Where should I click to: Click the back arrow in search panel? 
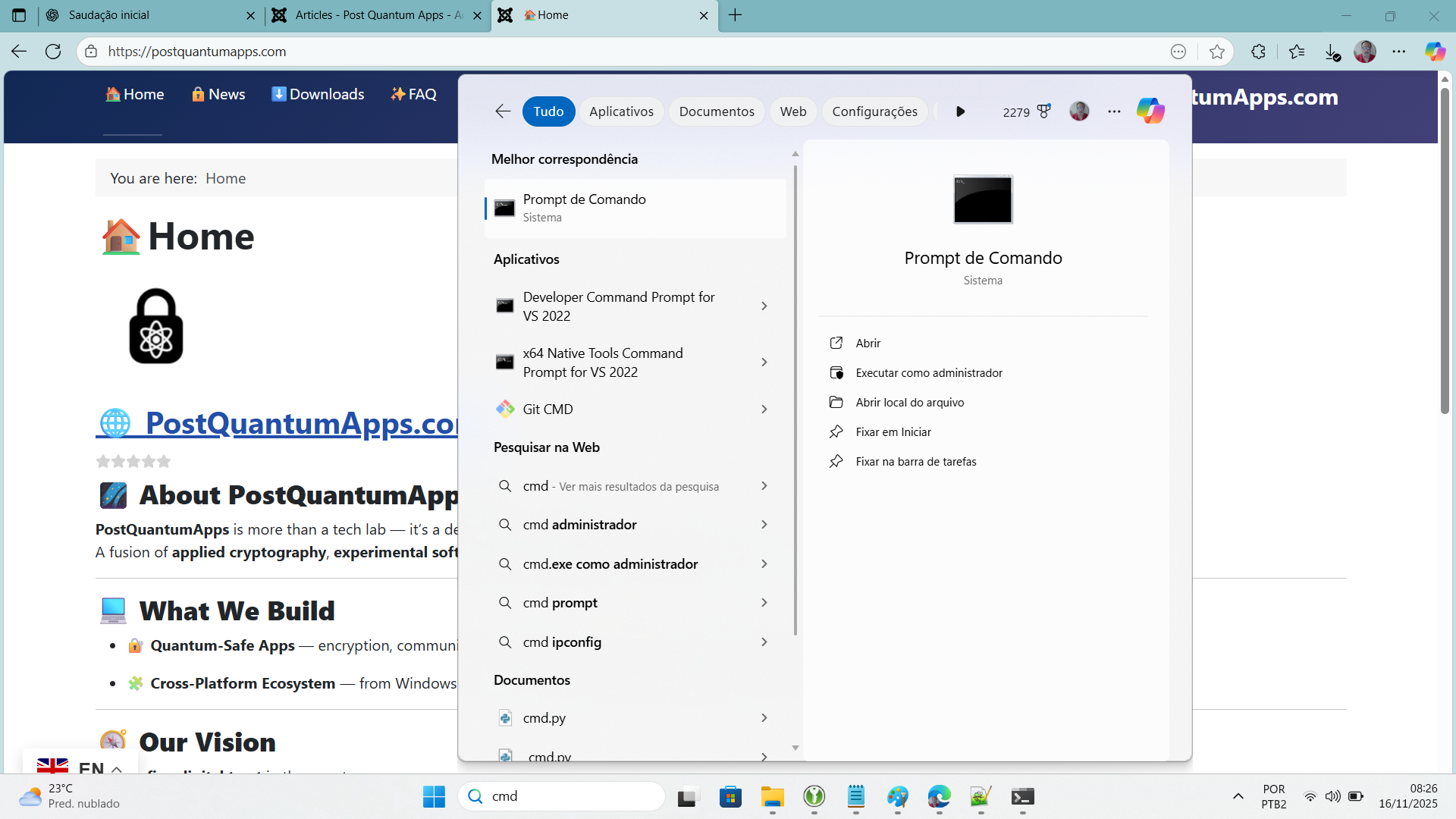click(x=503, y=111)
